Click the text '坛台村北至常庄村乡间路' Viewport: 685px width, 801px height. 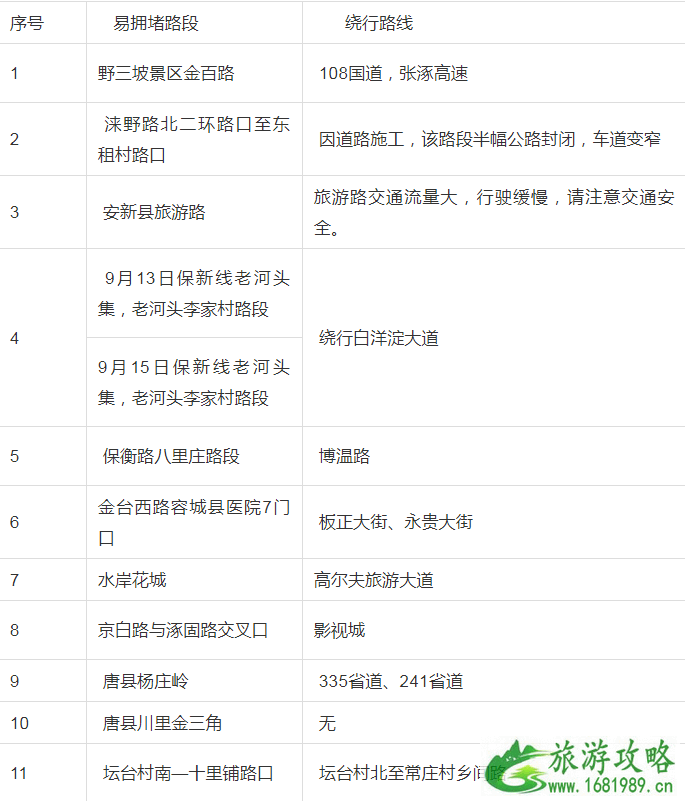click(412, 772)
